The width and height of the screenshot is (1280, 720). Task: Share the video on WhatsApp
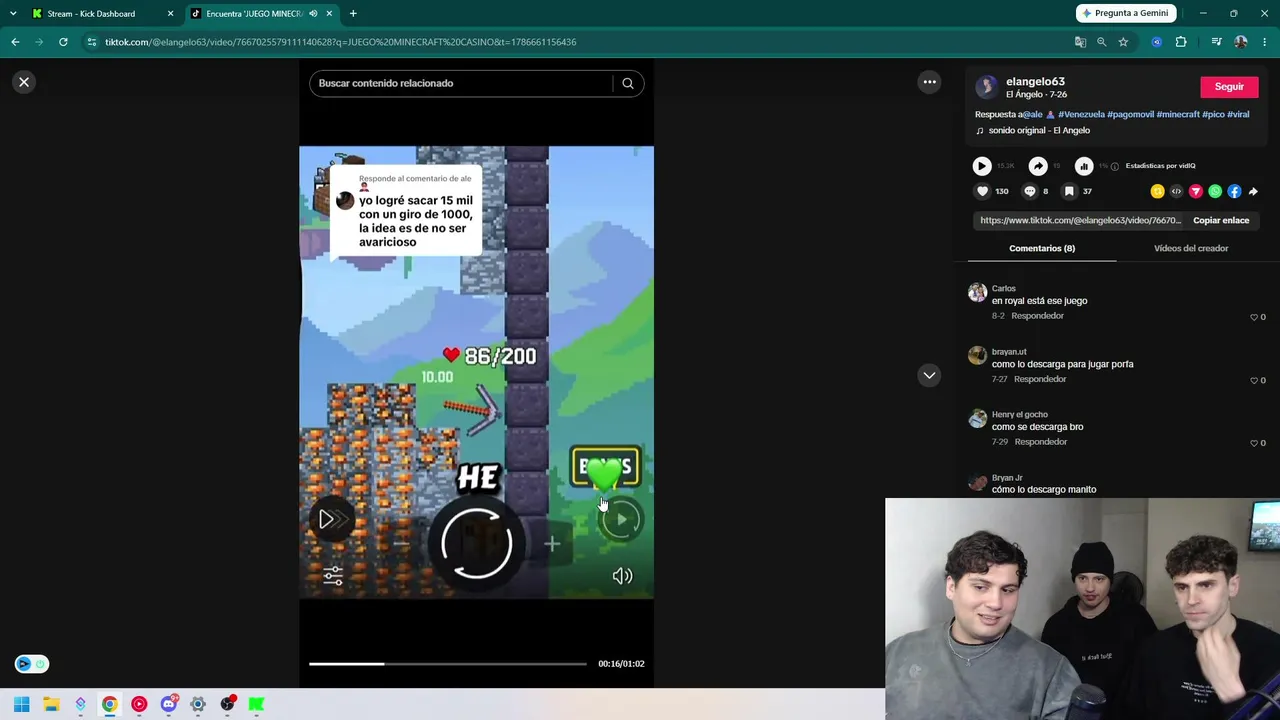click(1215, 191)
